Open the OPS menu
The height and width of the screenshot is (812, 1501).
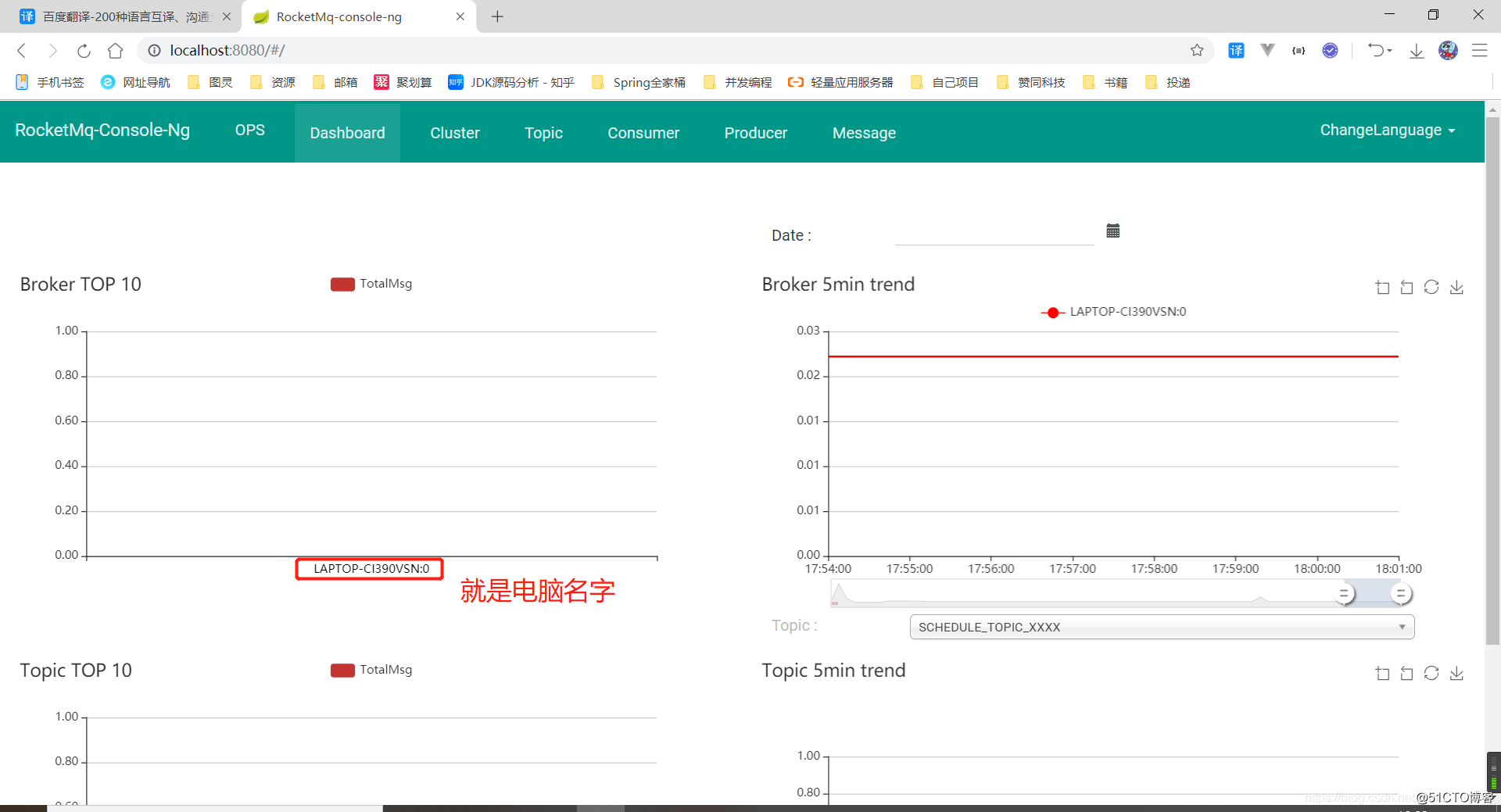click(x=250, y=131)
